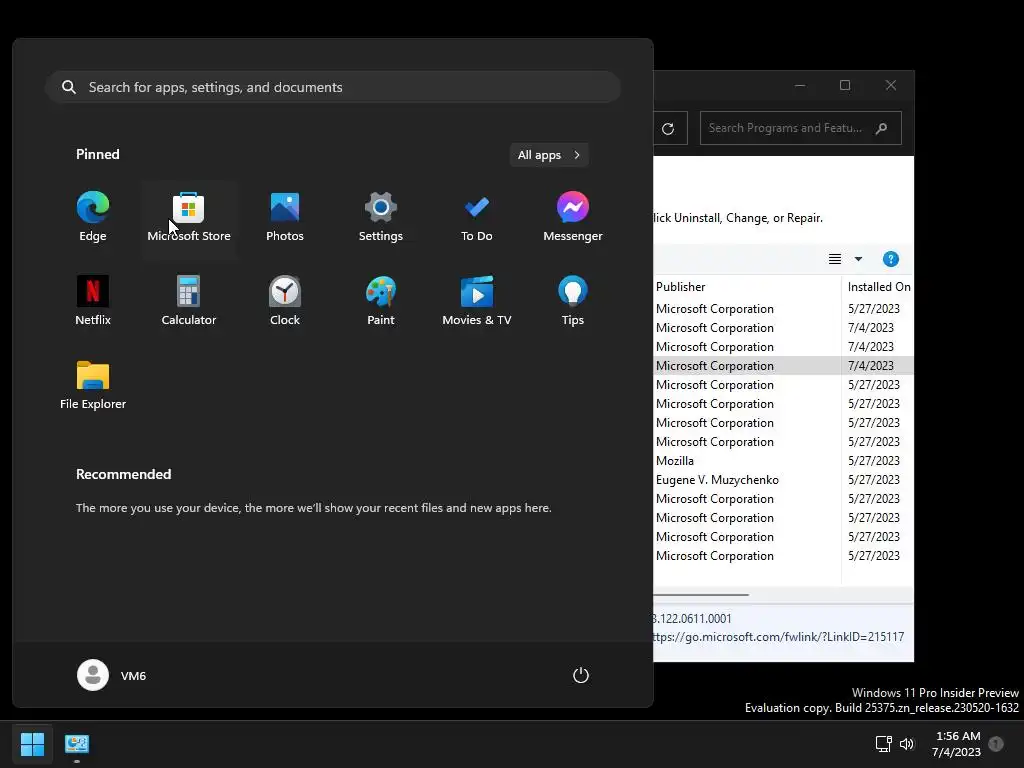Open File Explorer from pinned apps

coord(93,385)
